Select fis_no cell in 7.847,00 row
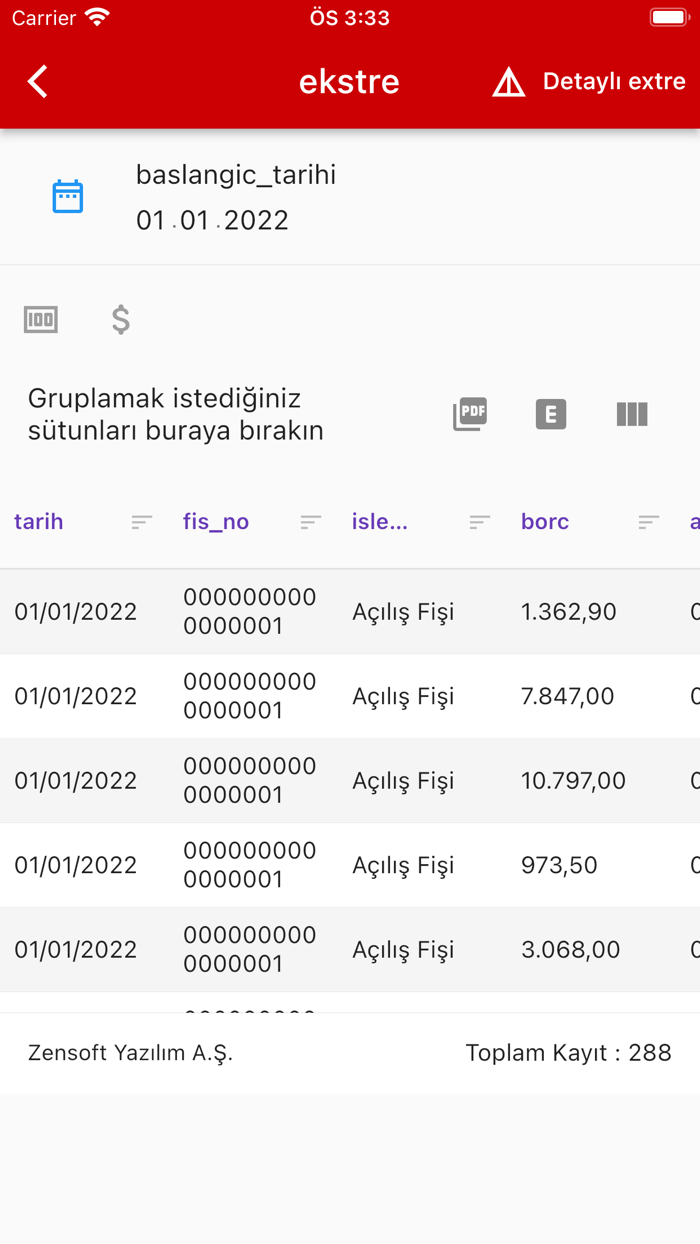 [x=250, y=696]
